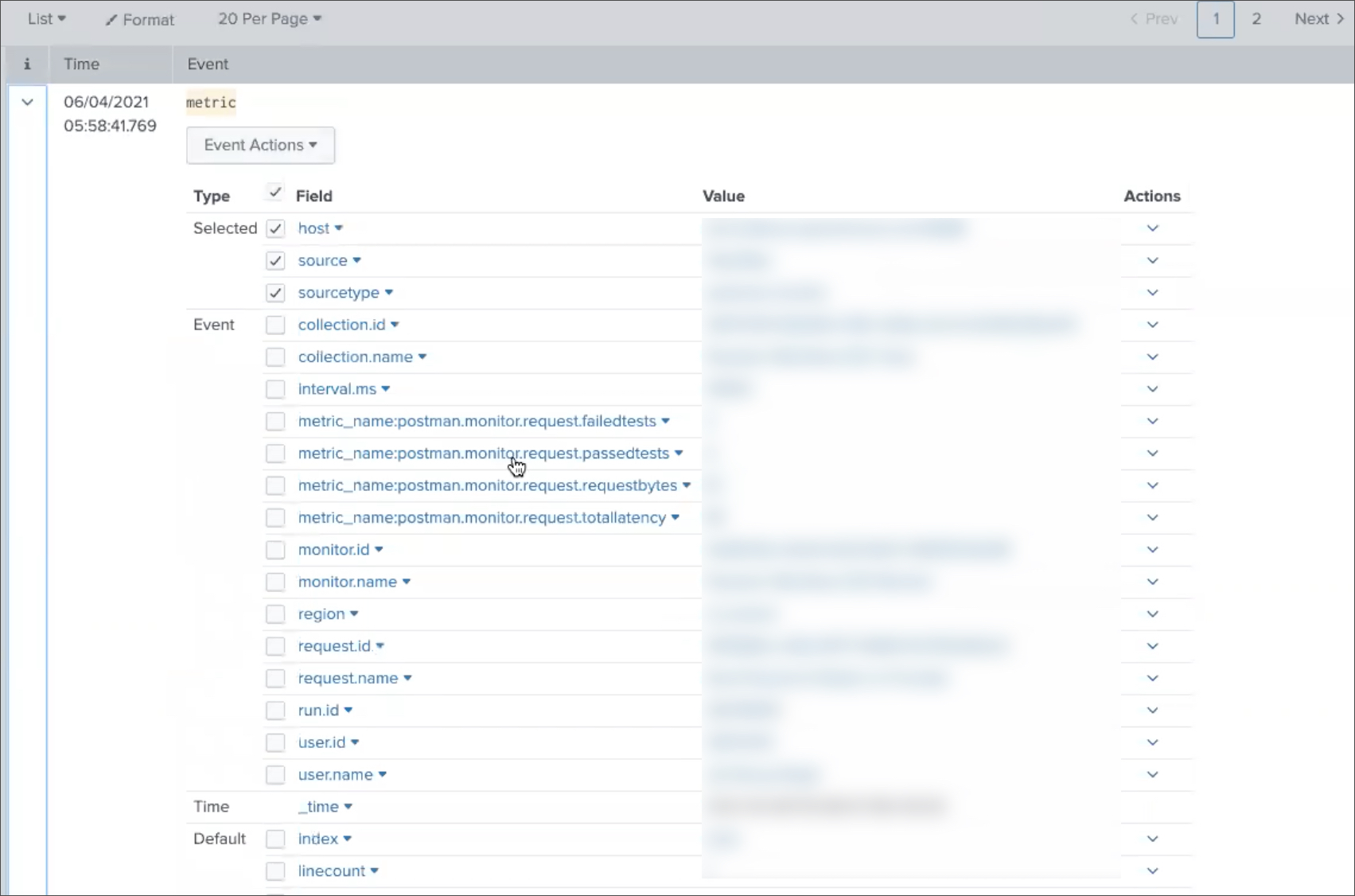
Task: Select the collection.id field checkbox
Action: point(275,325)
